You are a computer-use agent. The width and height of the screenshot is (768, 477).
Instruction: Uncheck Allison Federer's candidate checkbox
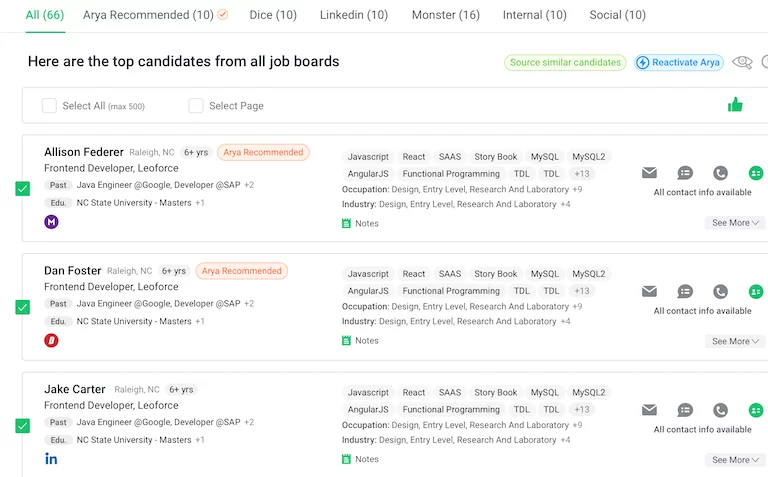[23, 189]
